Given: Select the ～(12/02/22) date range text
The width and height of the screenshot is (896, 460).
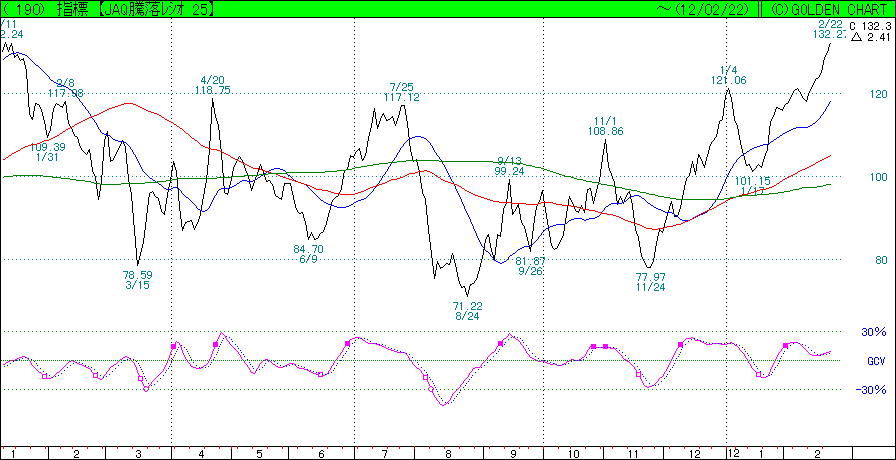Looking at the screenshot, I should [x=705, y=8].
